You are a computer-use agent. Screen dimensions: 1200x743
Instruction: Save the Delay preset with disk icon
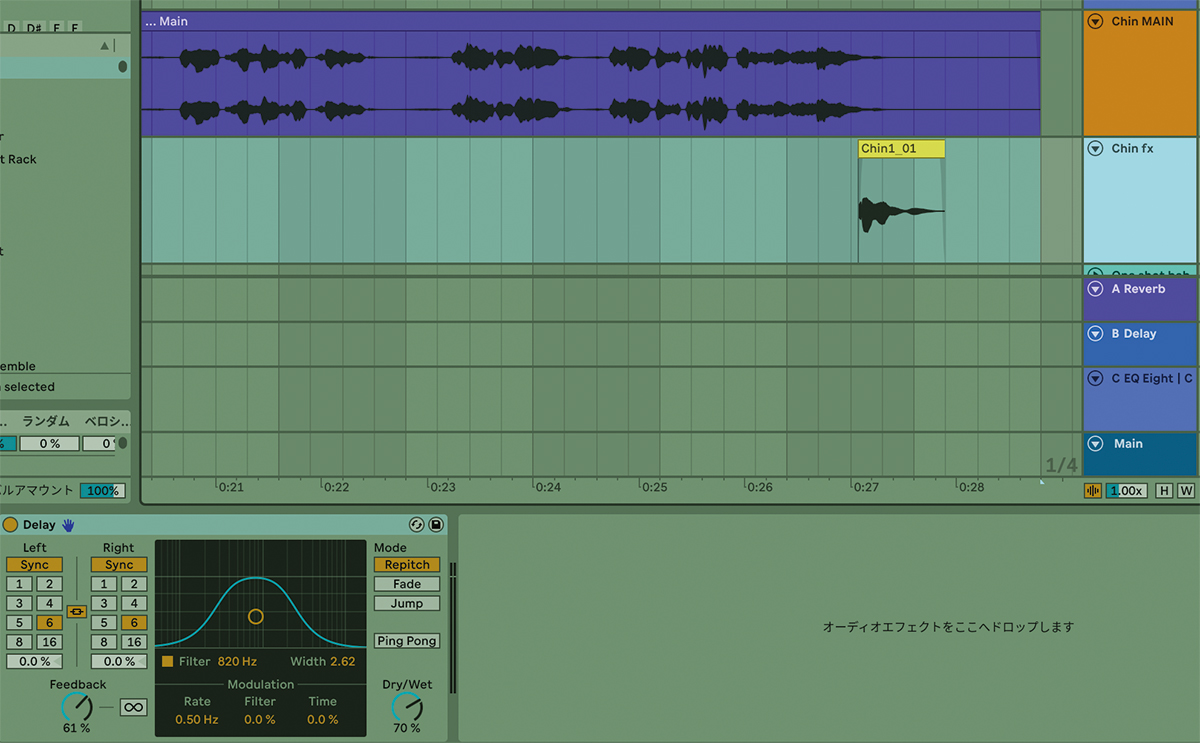pyautogui.click(x=436, y=524)
